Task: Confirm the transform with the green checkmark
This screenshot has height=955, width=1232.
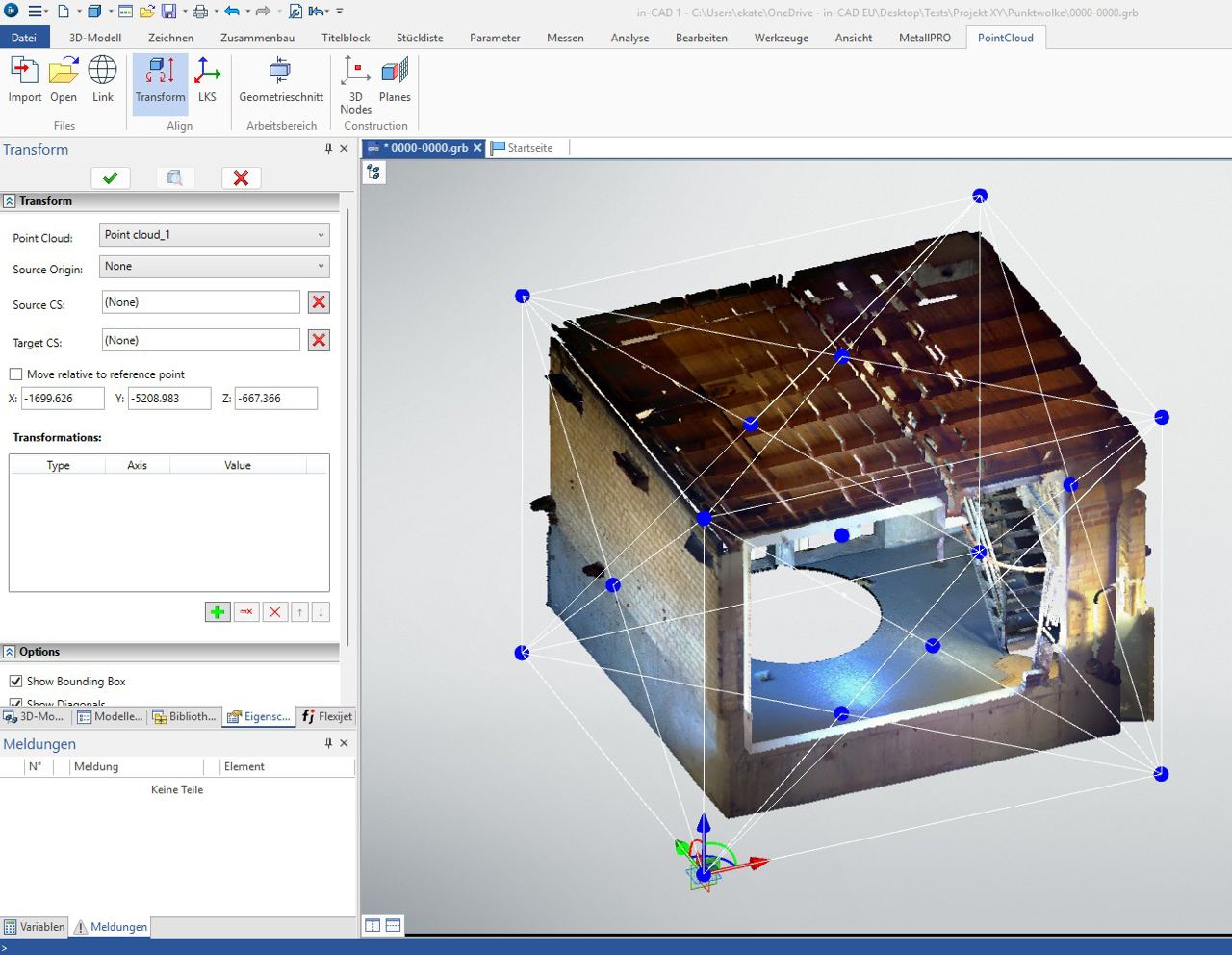Action: point(110,177)
